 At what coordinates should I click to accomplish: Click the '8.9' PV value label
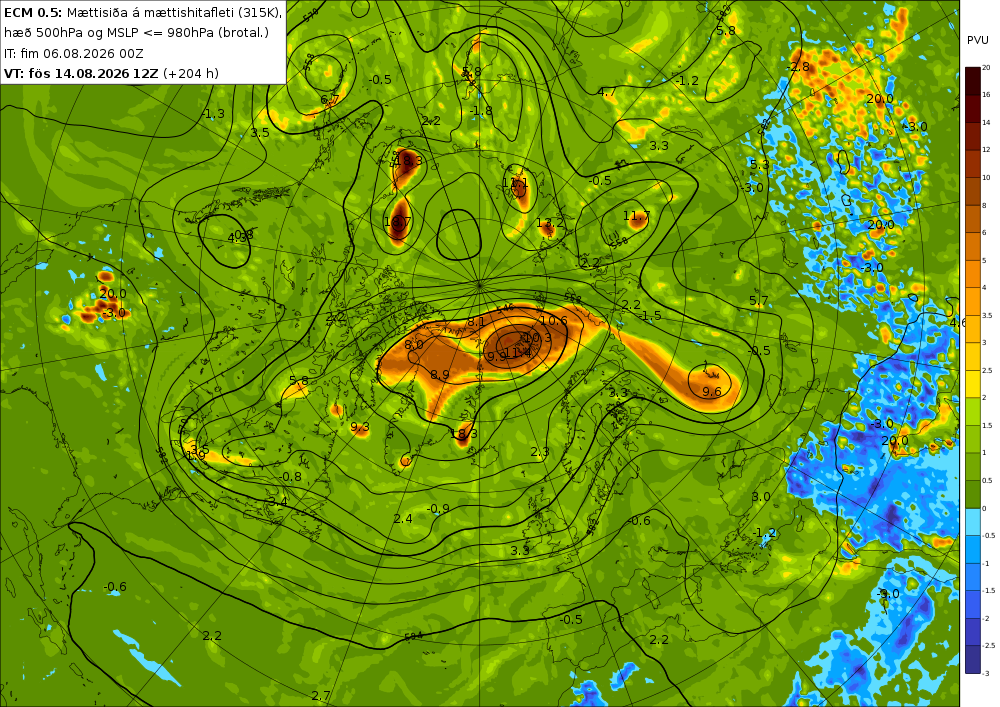[439, 374]
